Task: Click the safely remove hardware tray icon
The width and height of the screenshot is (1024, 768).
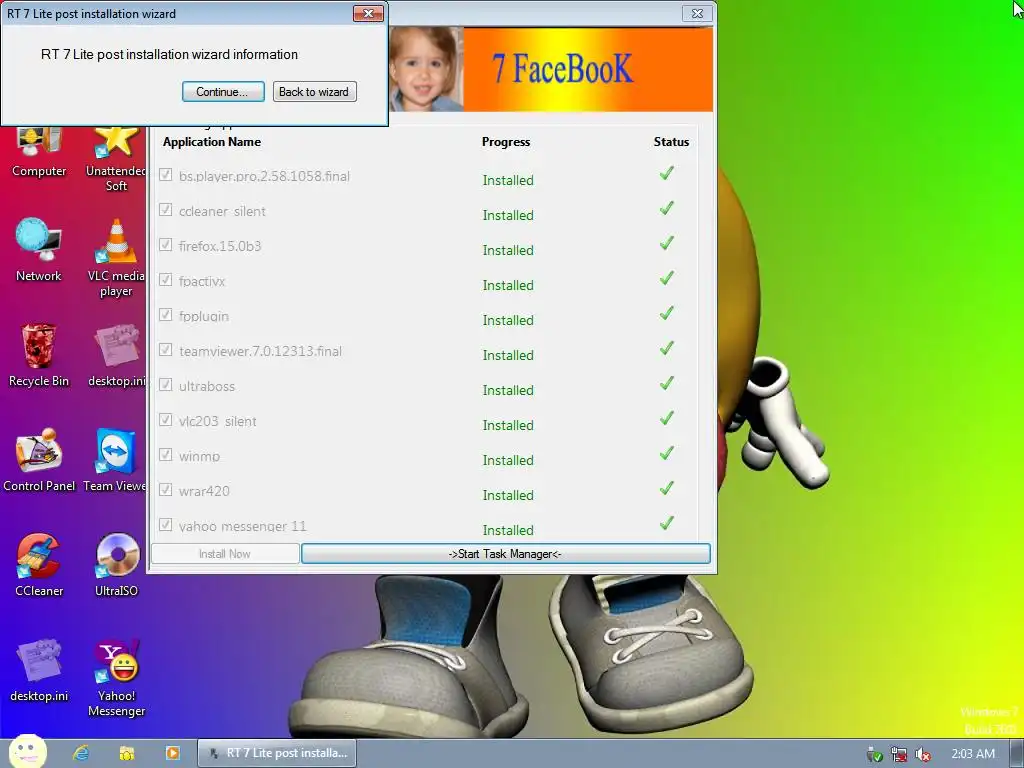Action: (x=874, y=754)
